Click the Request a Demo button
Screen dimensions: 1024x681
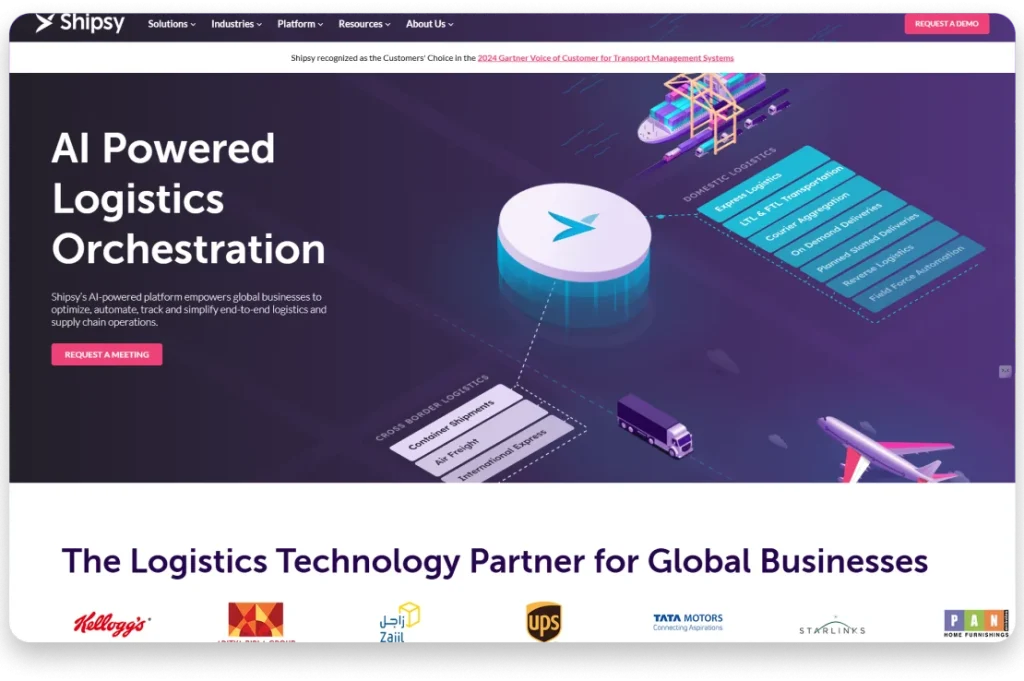click(946, 24)
